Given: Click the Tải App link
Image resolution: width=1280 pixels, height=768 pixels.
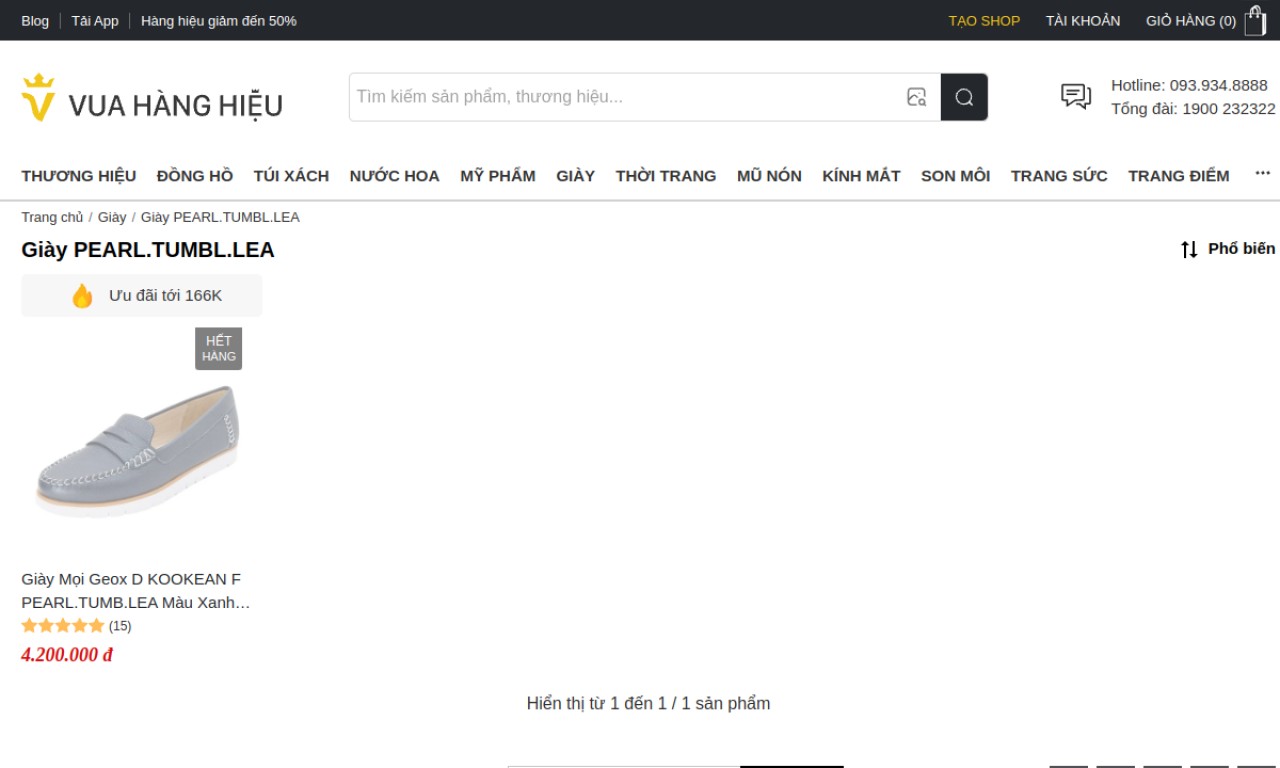Looking at the screenshot, I should [95, 20].
